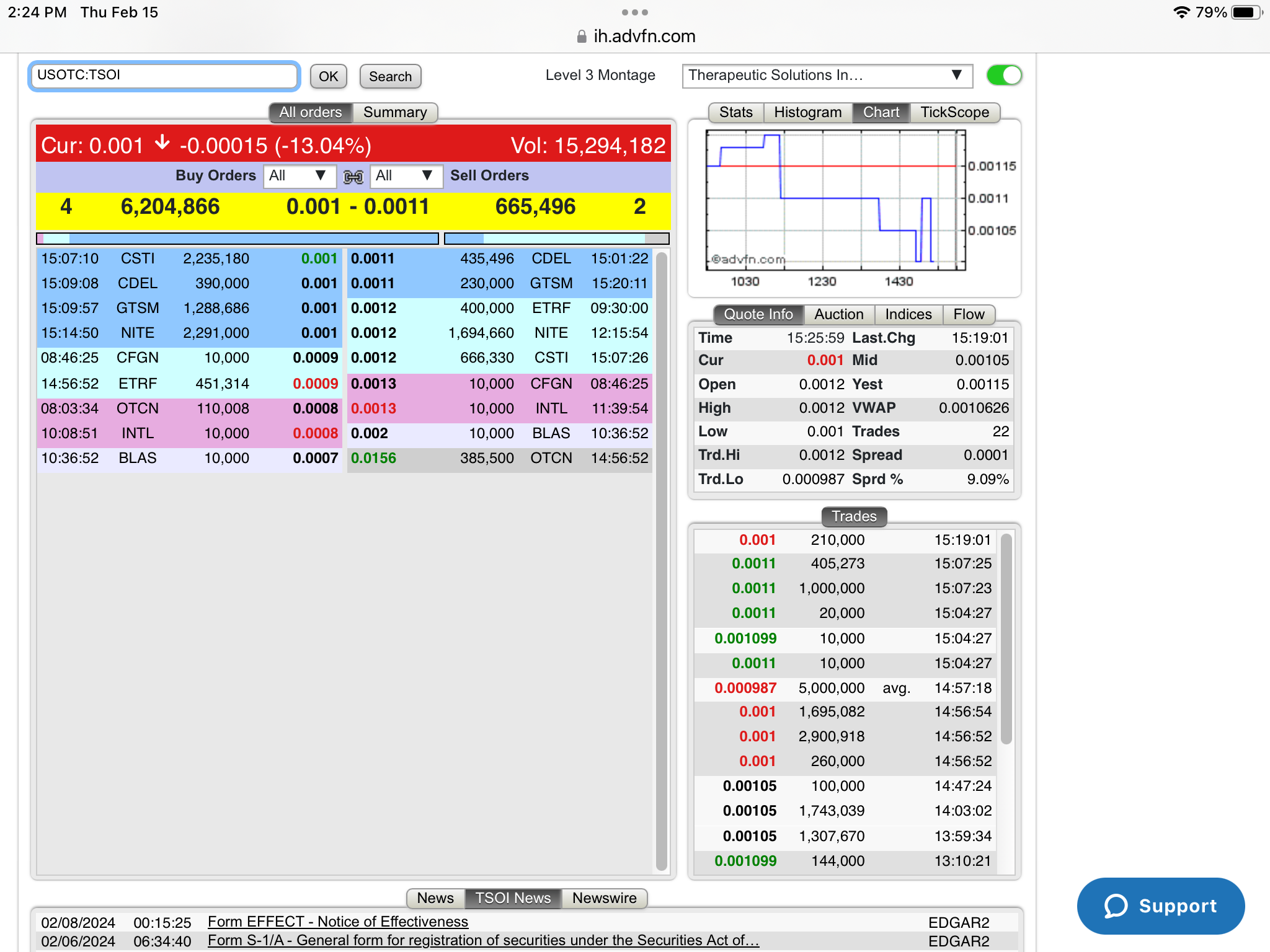This screenshot has width=1270, height=952.
Task: Toggle the green streaming switch off
Action: (1004, 76)
